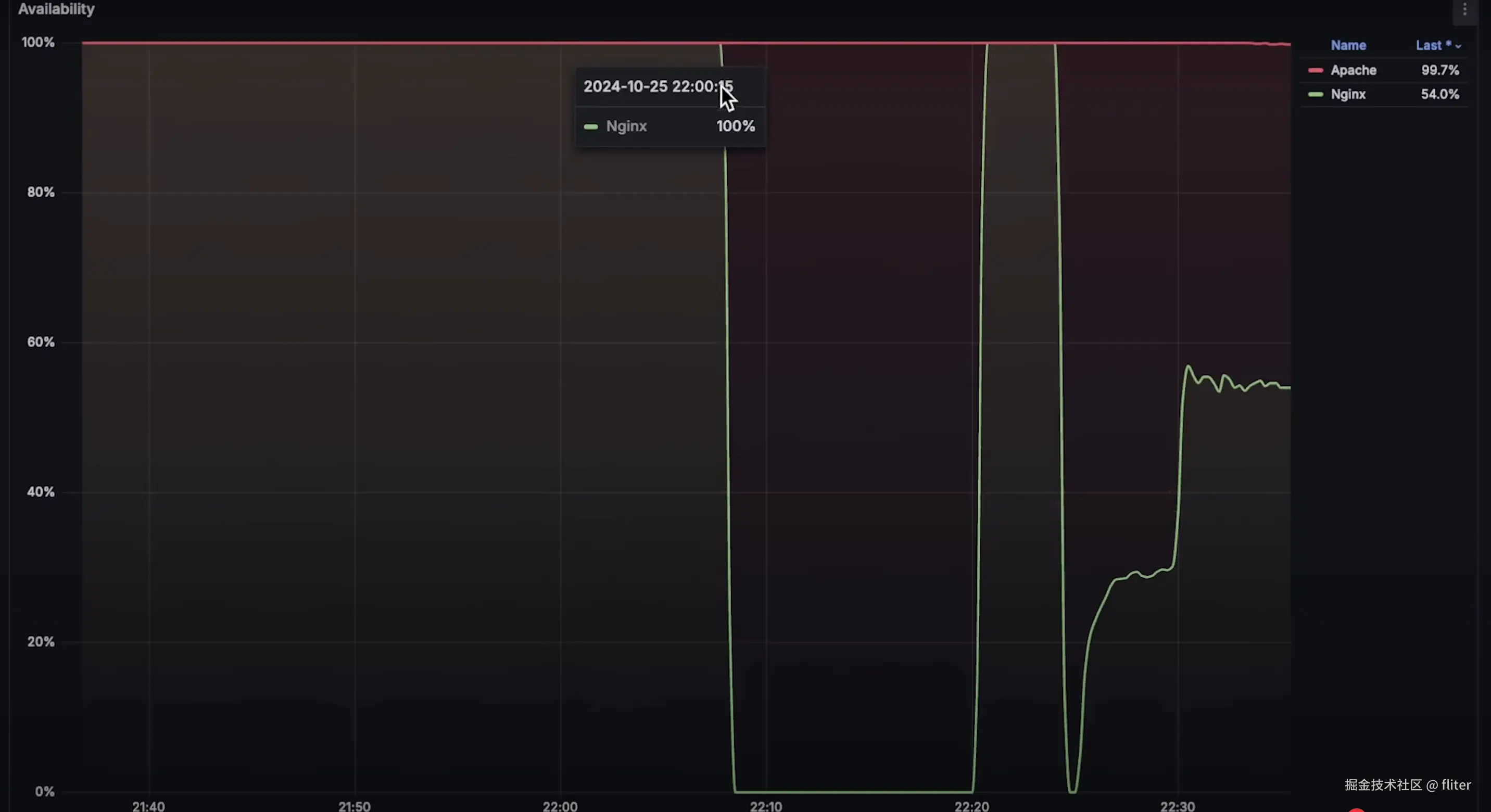
Task: Click the Apache red series color indicator
Action: tap(1315, 71)
